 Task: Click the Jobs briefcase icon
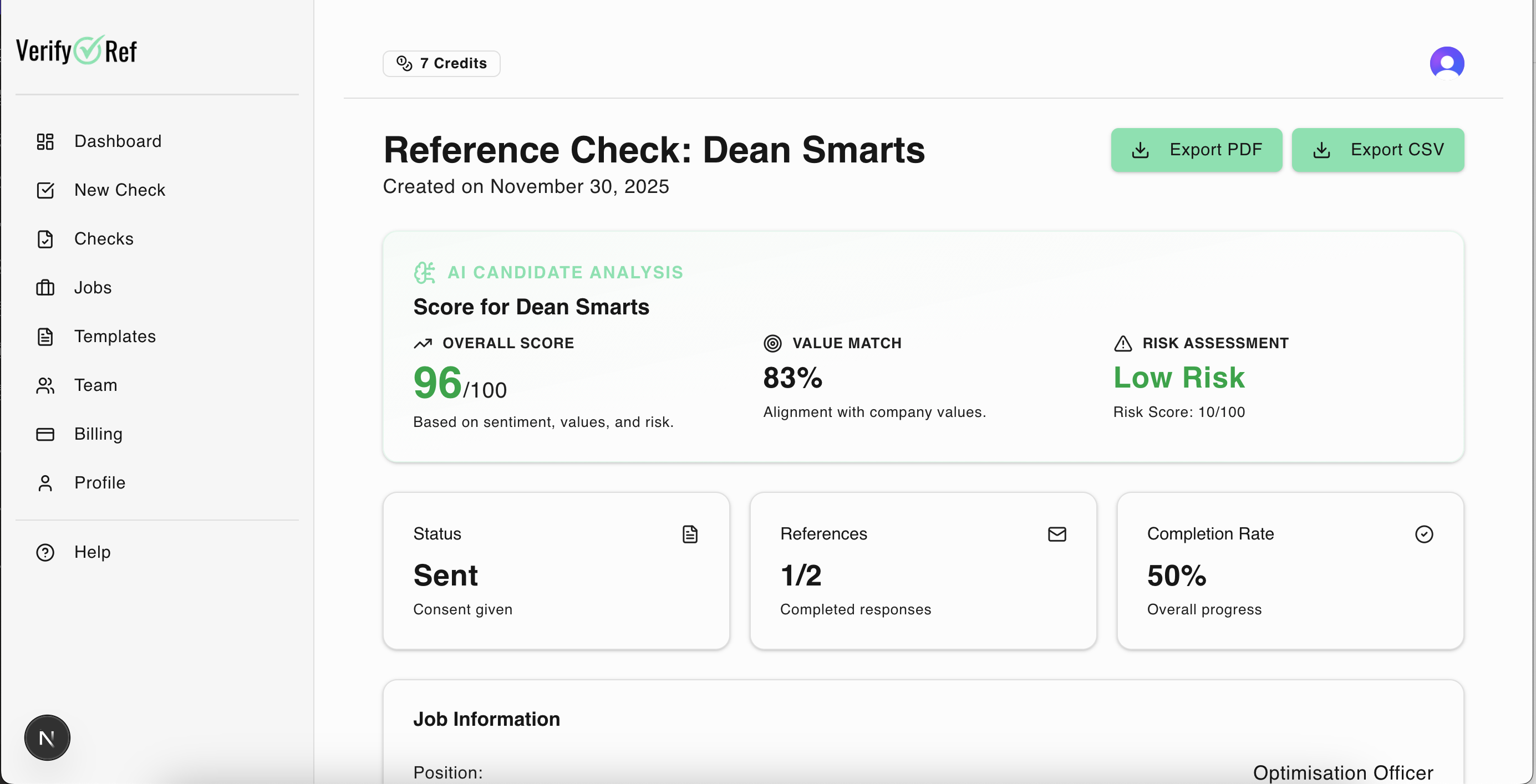[x=45, y=288]
